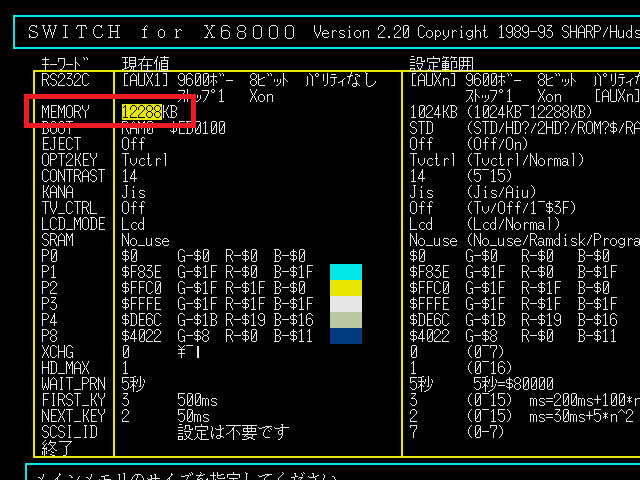Click the (Lcd/Normal) range text

point(513,224)
